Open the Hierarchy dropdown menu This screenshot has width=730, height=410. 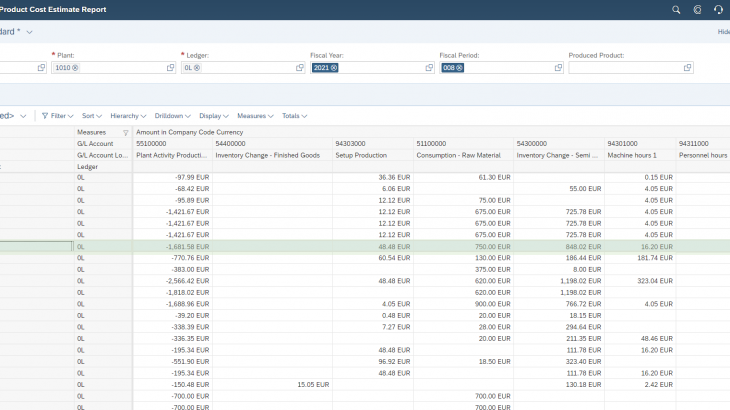point(128,116)
